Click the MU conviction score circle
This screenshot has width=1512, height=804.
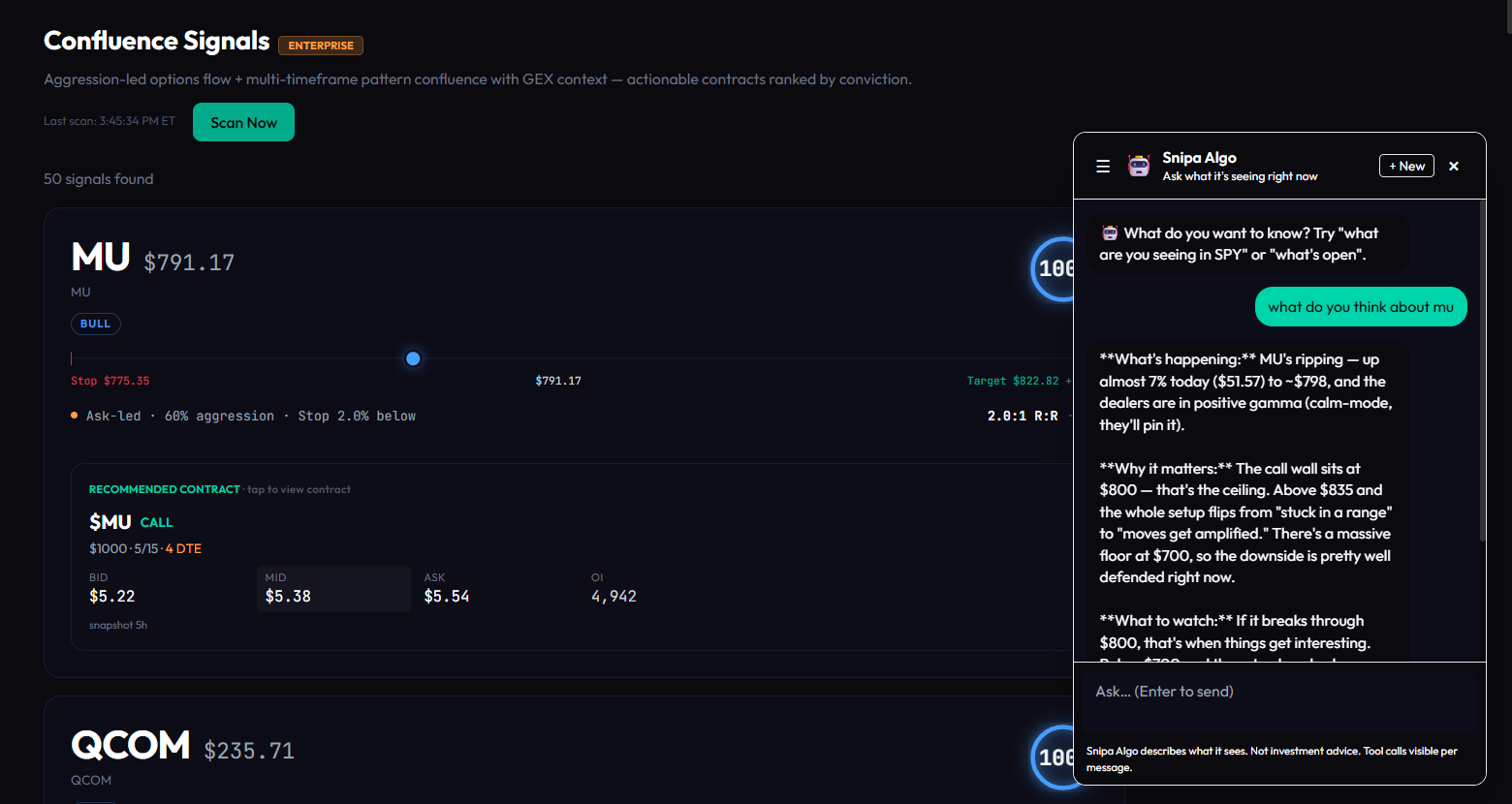click(x=1055, y=268)
